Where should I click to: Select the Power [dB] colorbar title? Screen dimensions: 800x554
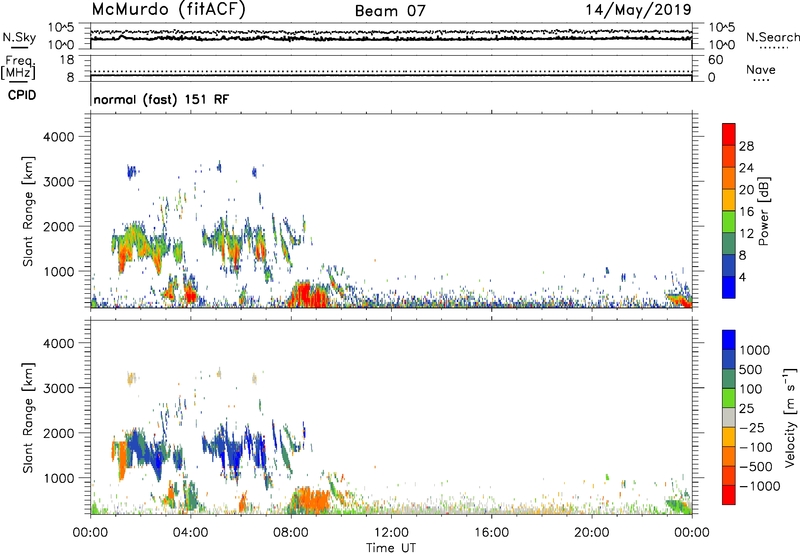click(x=764, y=212)
